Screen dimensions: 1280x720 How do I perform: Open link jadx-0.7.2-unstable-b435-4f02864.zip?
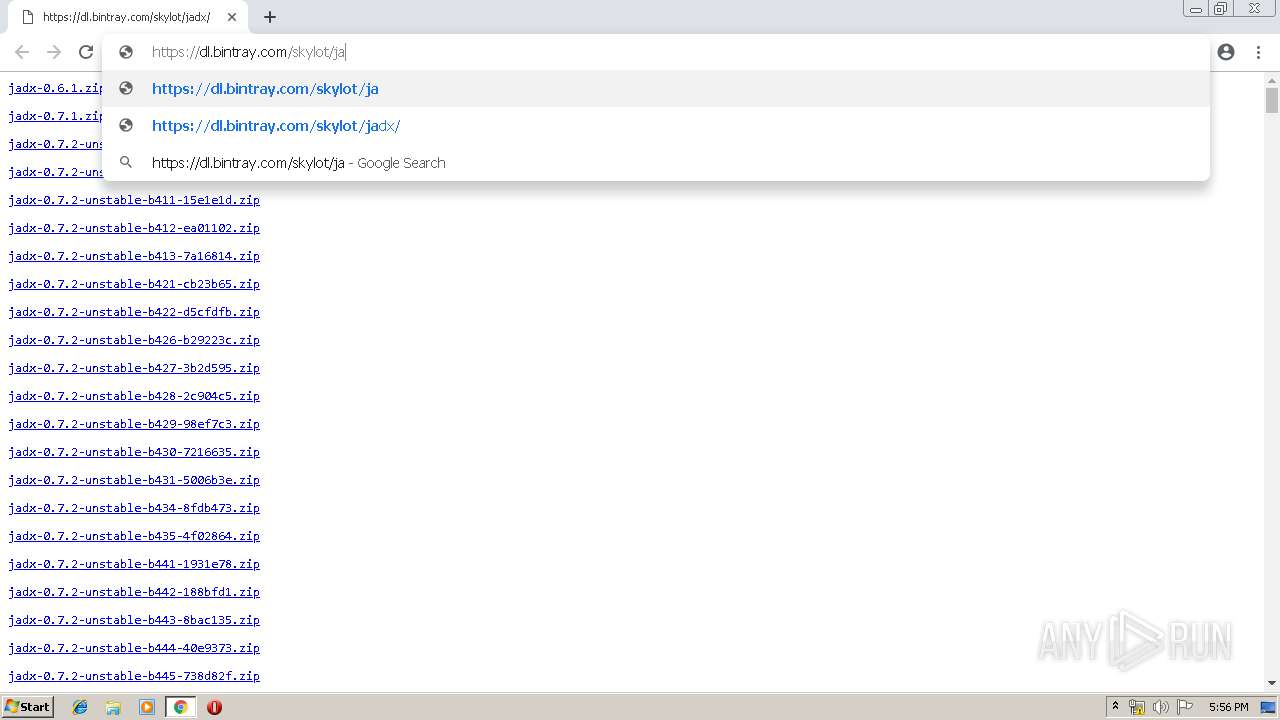coord(134,536)
